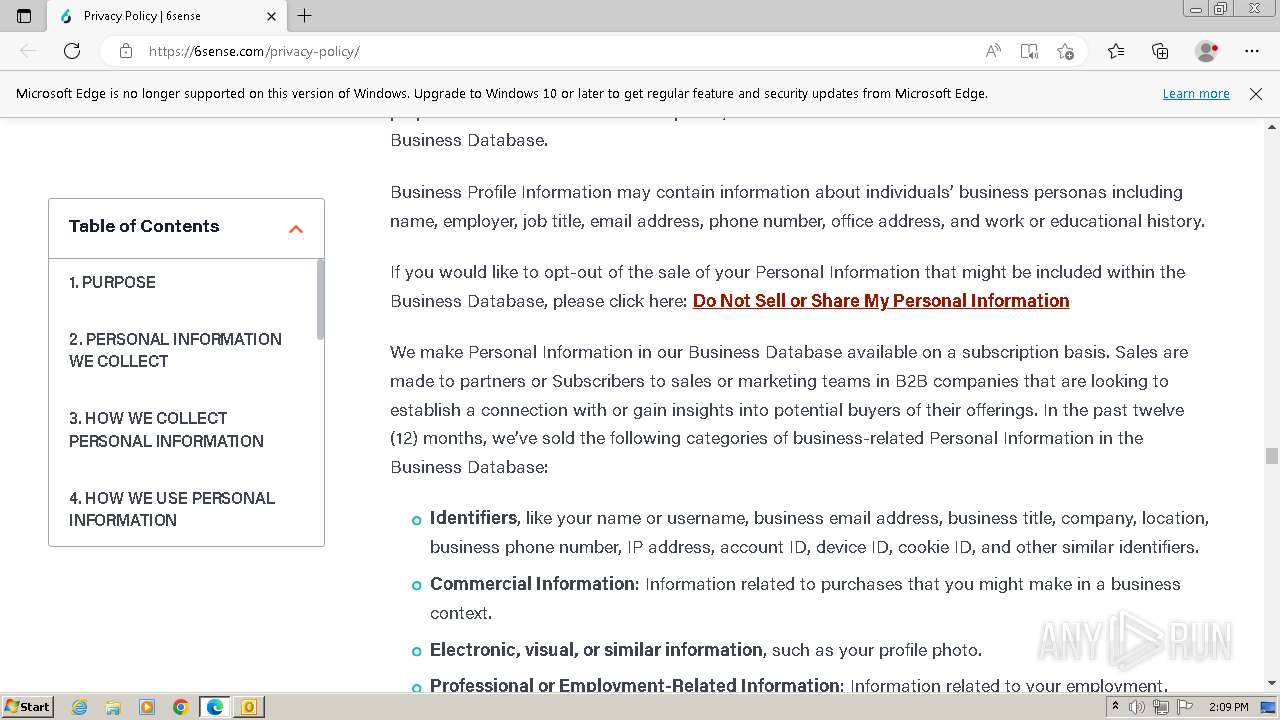Close the Privacy Policy tab

click(x=272, y=16)
